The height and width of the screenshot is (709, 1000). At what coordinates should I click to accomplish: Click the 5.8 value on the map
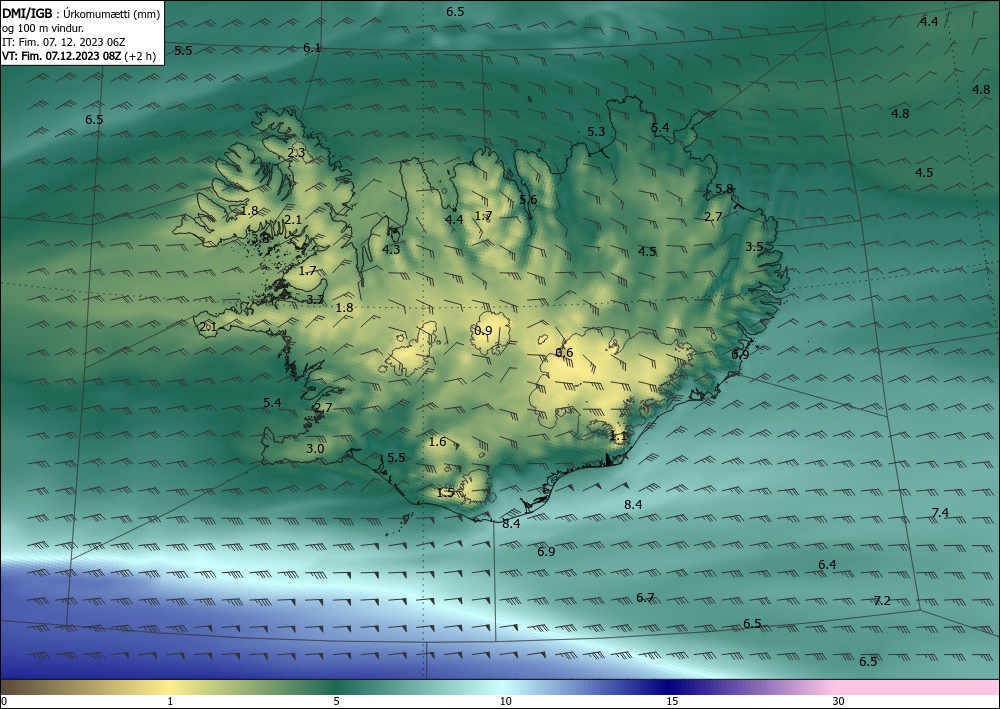coord(724,189)
